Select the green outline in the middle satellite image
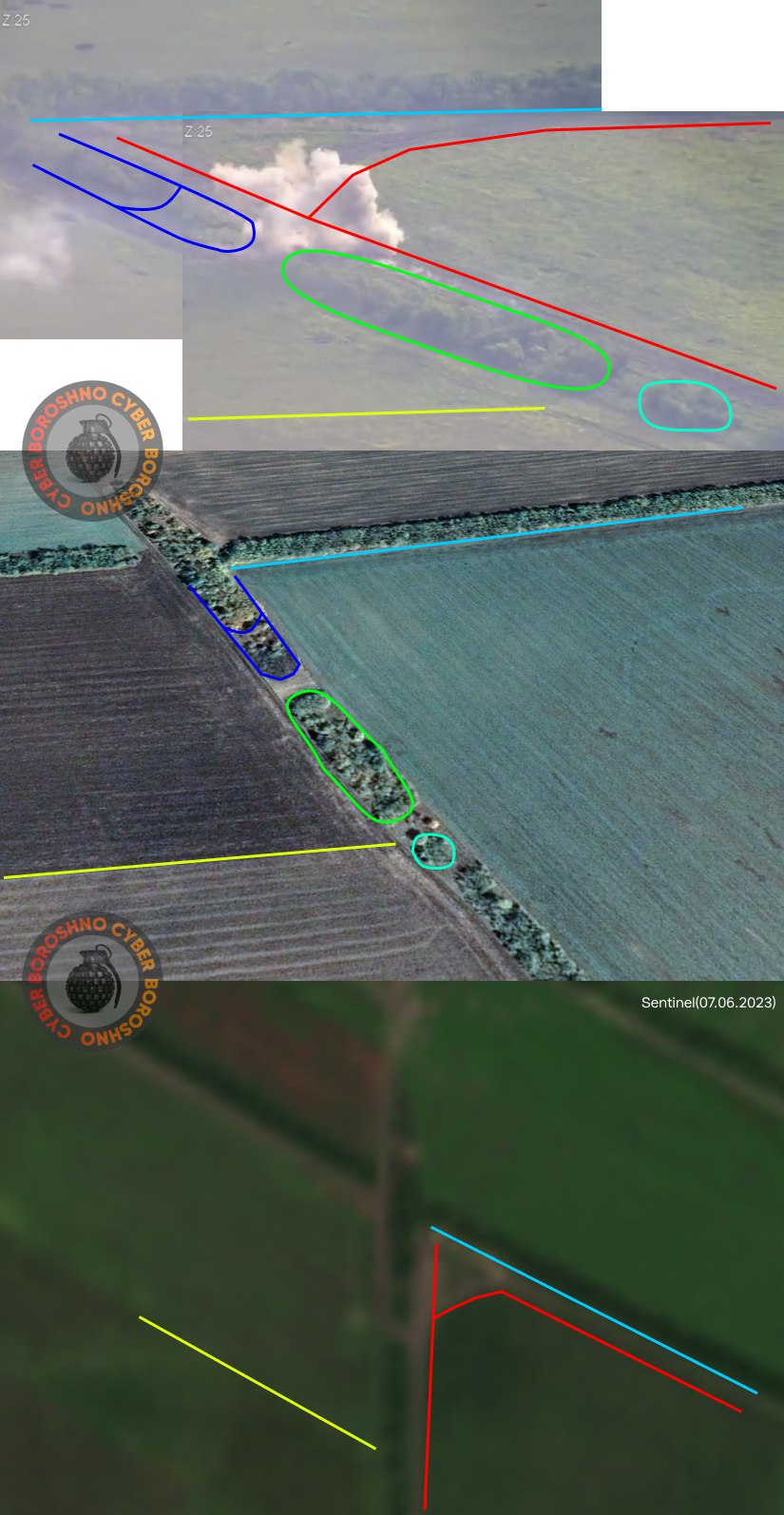Screen dimensions: 784x1515 click(349, 757)
